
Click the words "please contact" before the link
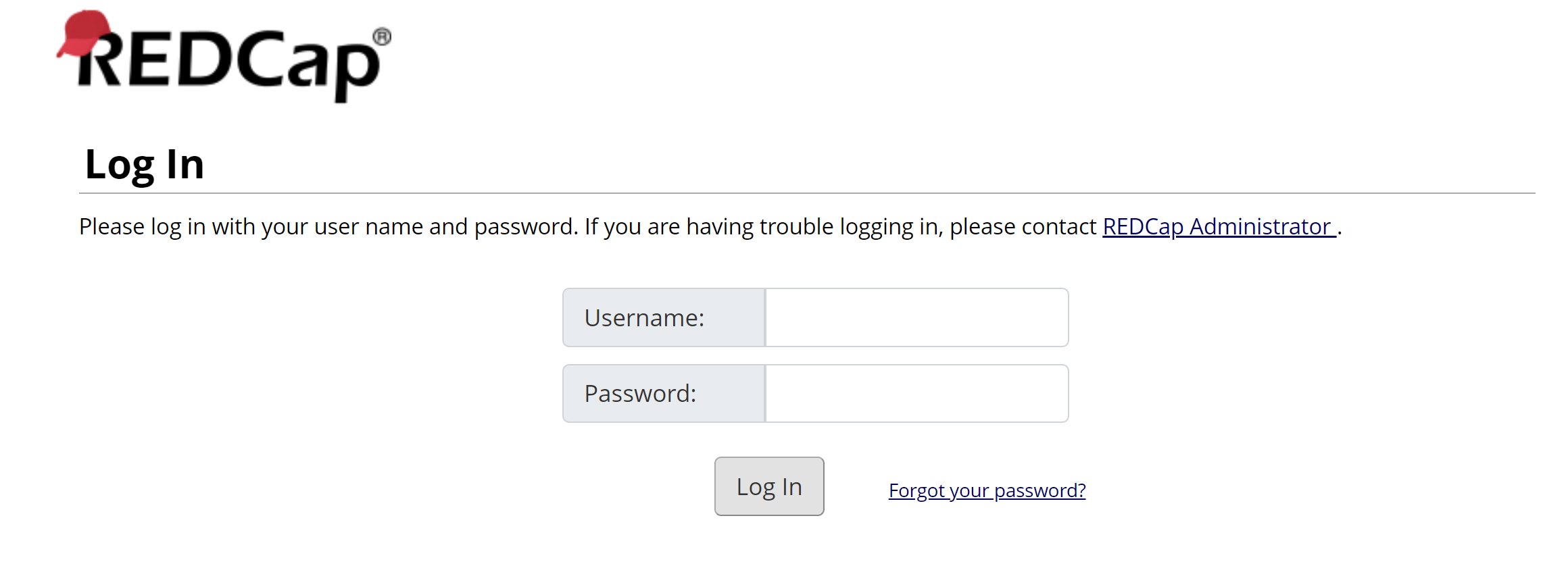(x=1023, y=227)
